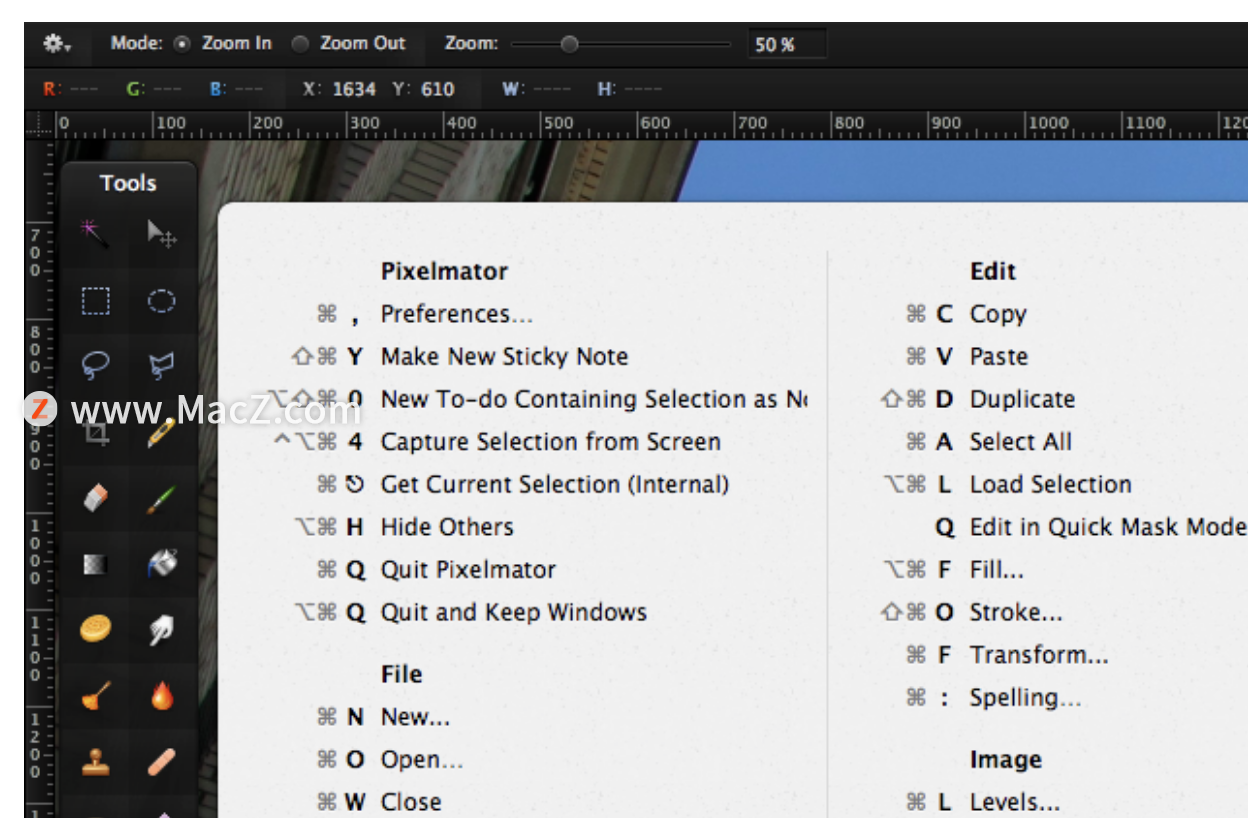
Task: Click the 50 % zoom field
Action: (787, 44)
